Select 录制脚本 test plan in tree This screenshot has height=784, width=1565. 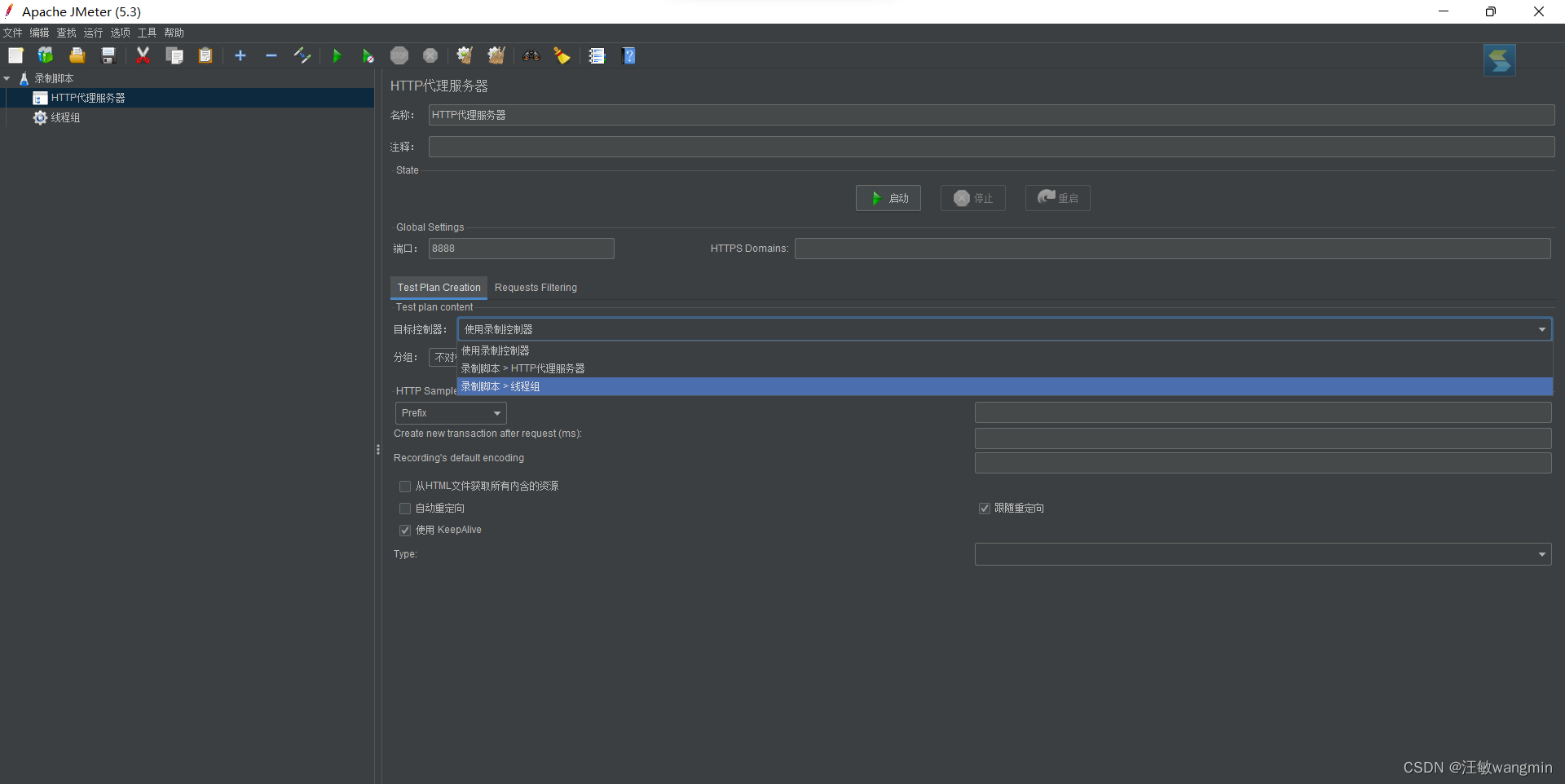[x=54, y=78]
